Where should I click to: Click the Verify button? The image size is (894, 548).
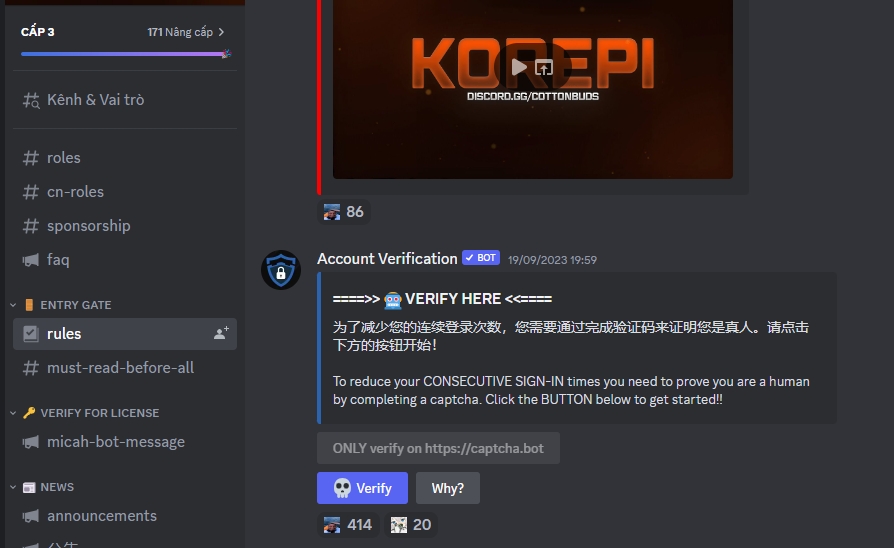click(363, 488)
